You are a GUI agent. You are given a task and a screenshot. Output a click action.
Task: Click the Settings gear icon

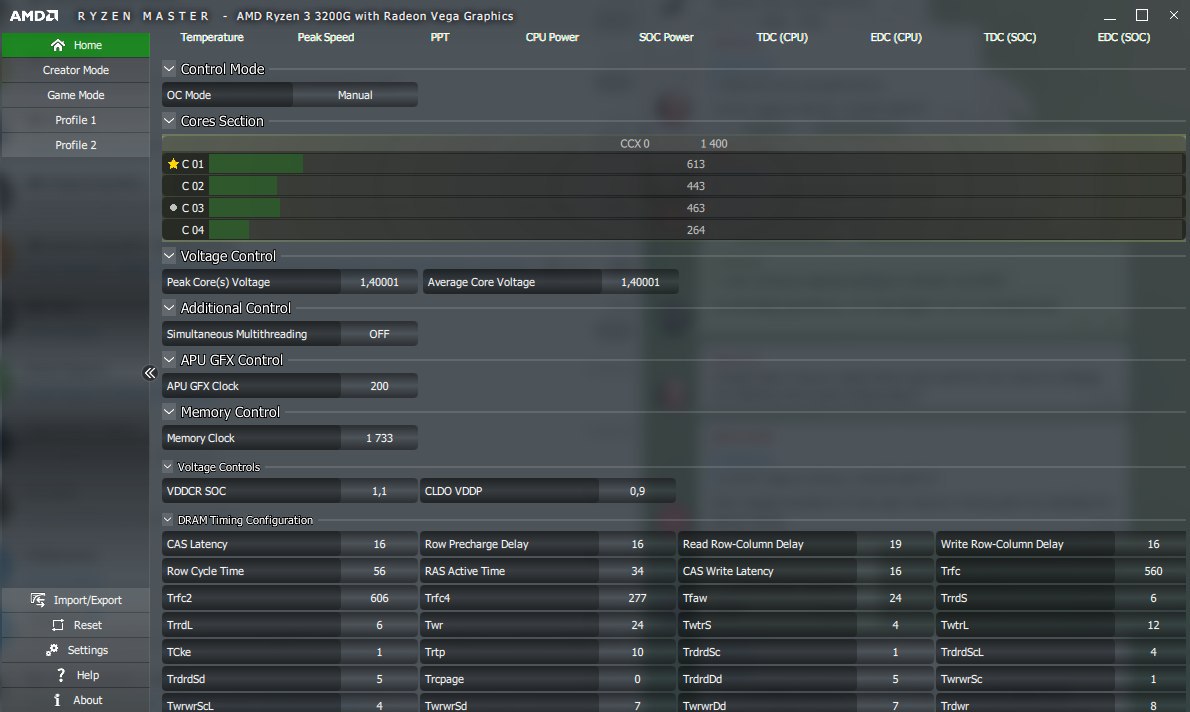[52, 650]
